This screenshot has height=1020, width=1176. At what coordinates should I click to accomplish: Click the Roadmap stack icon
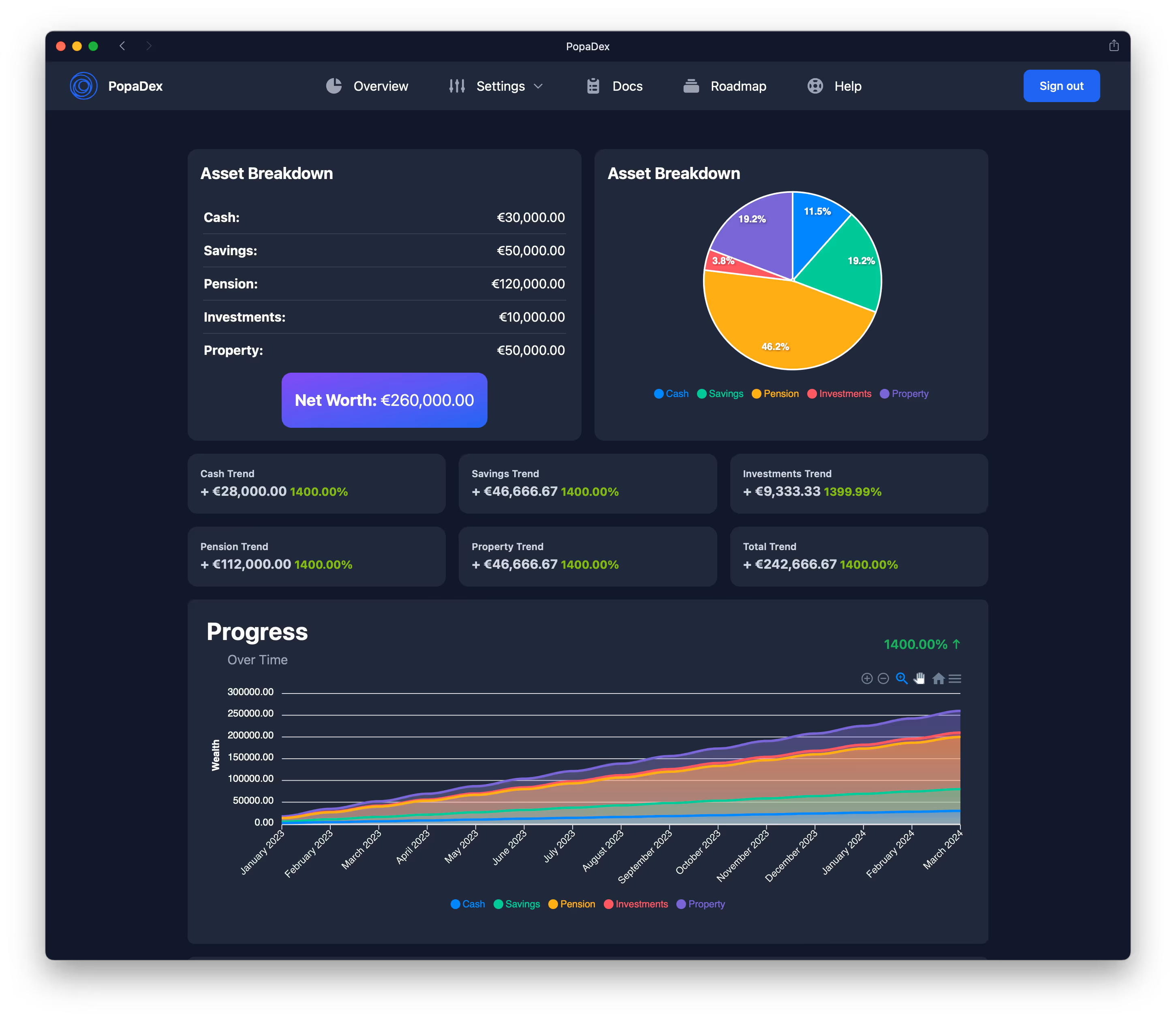[x=691, y=86]
